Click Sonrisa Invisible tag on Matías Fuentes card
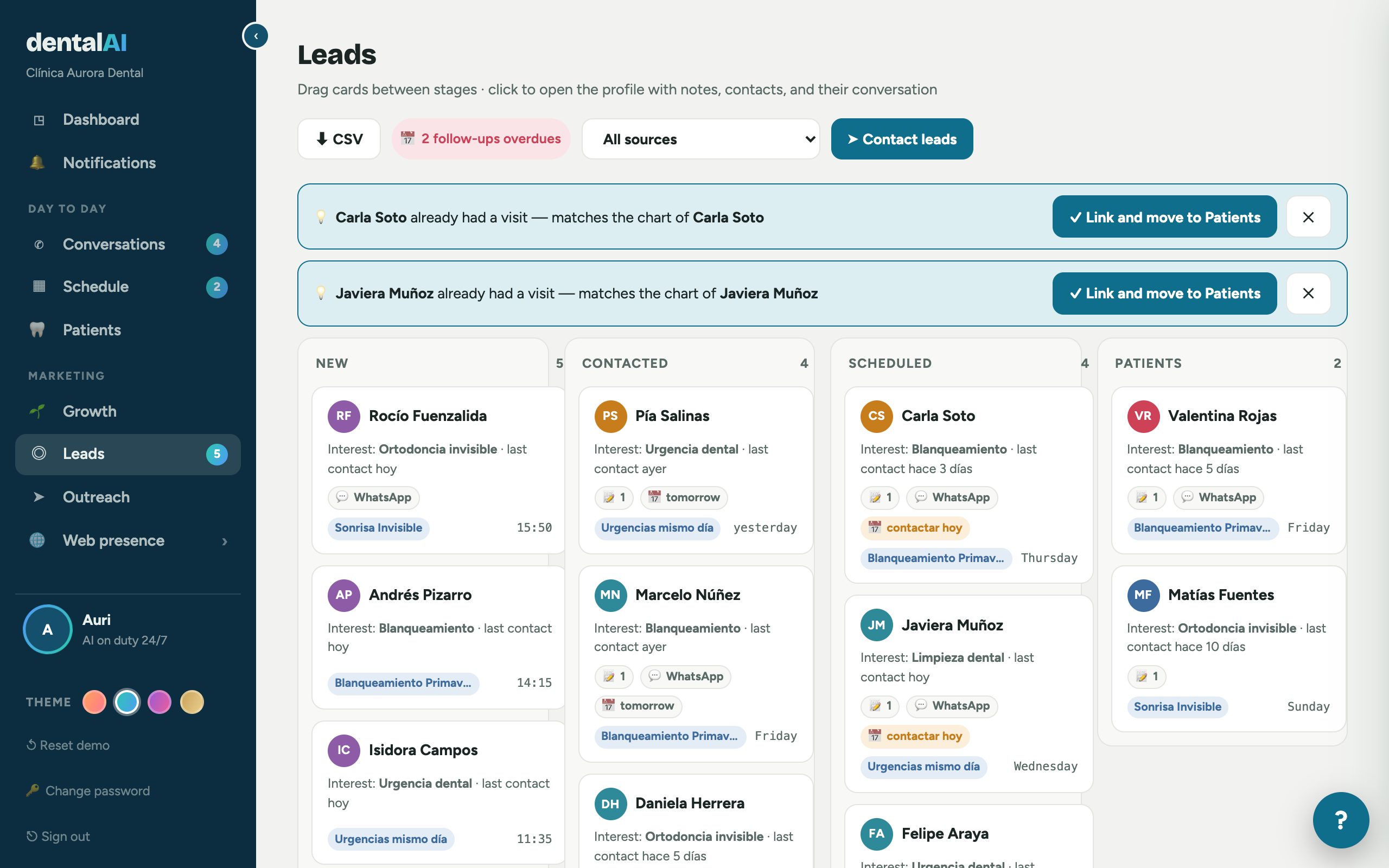 point(1177,707)
